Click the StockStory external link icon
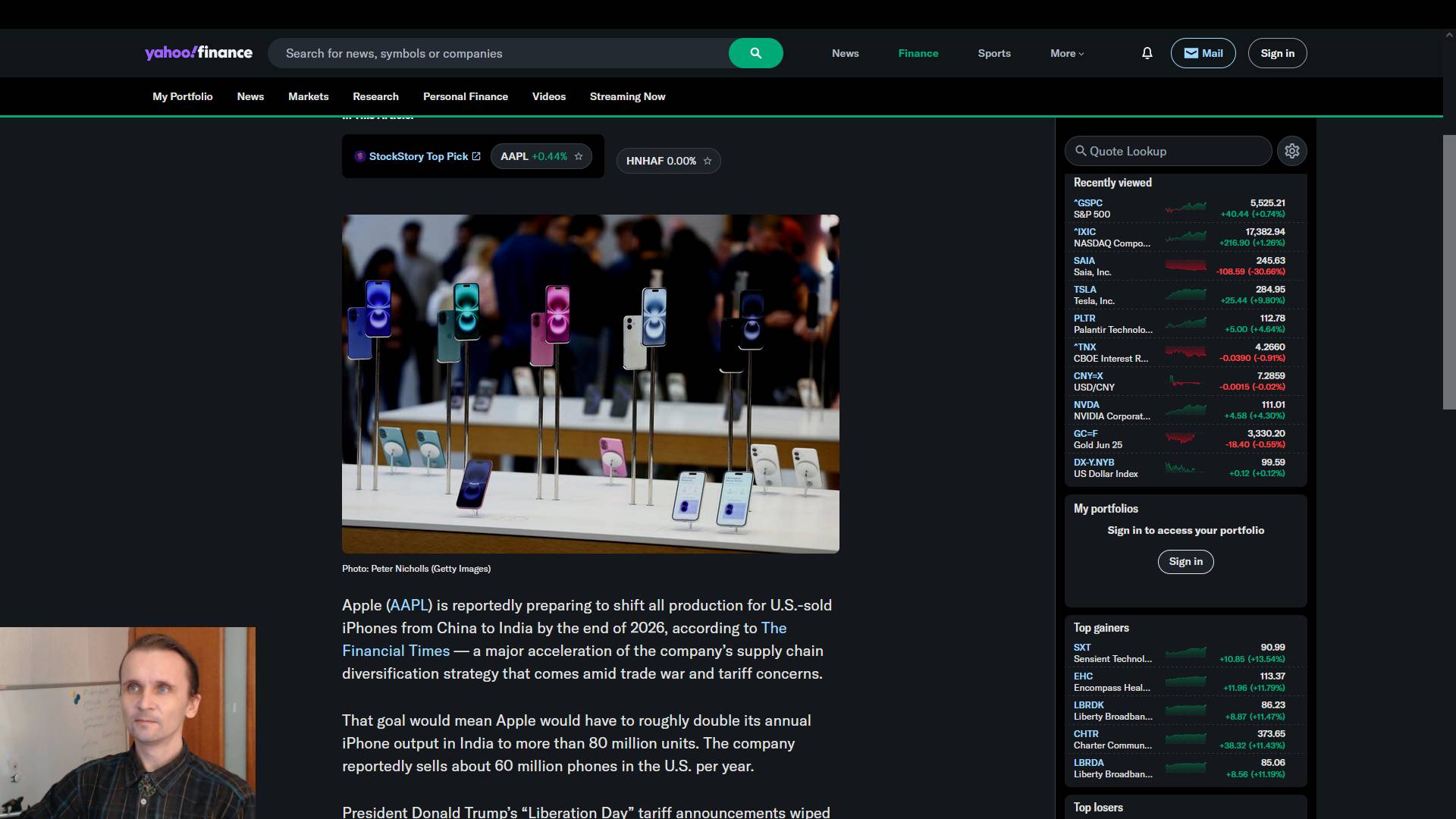 pyautogui.click(x=476, y=156)
